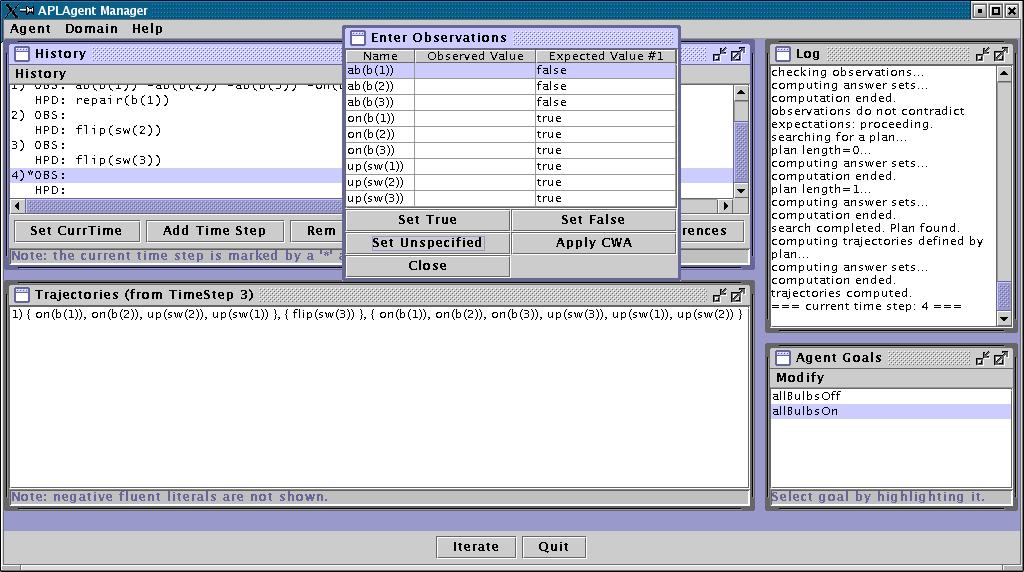Maximize the Log panel
This screenshot has height=572, width=1024.
coord(1001,54)
